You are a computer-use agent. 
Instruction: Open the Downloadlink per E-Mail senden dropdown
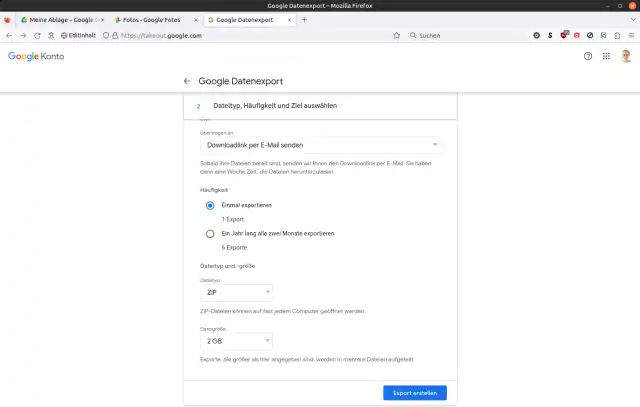point(322,145)
